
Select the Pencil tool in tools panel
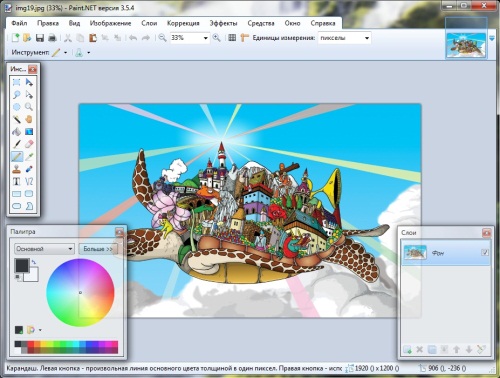(x=17, y=156)
